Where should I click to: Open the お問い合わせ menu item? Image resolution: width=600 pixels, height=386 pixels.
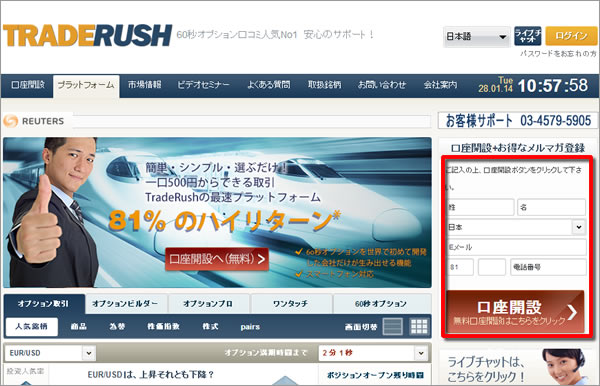pos(382,85)
